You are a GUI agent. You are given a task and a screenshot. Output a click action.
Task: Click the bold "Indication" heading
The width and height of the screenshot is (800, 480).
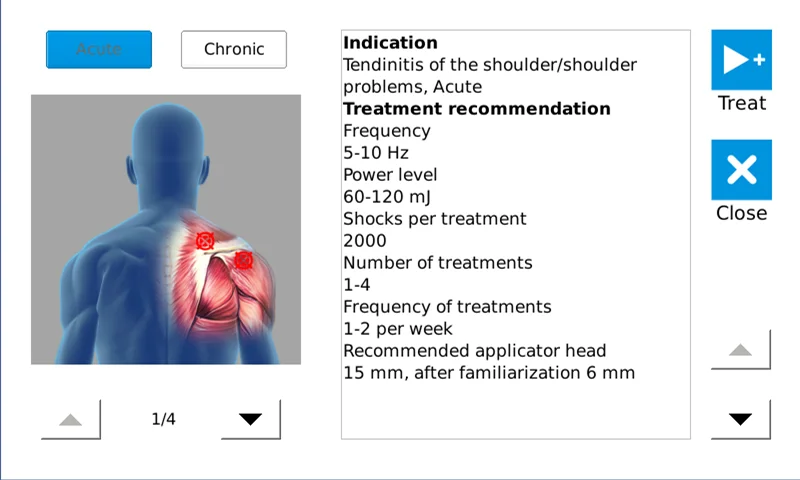(390, 43)
